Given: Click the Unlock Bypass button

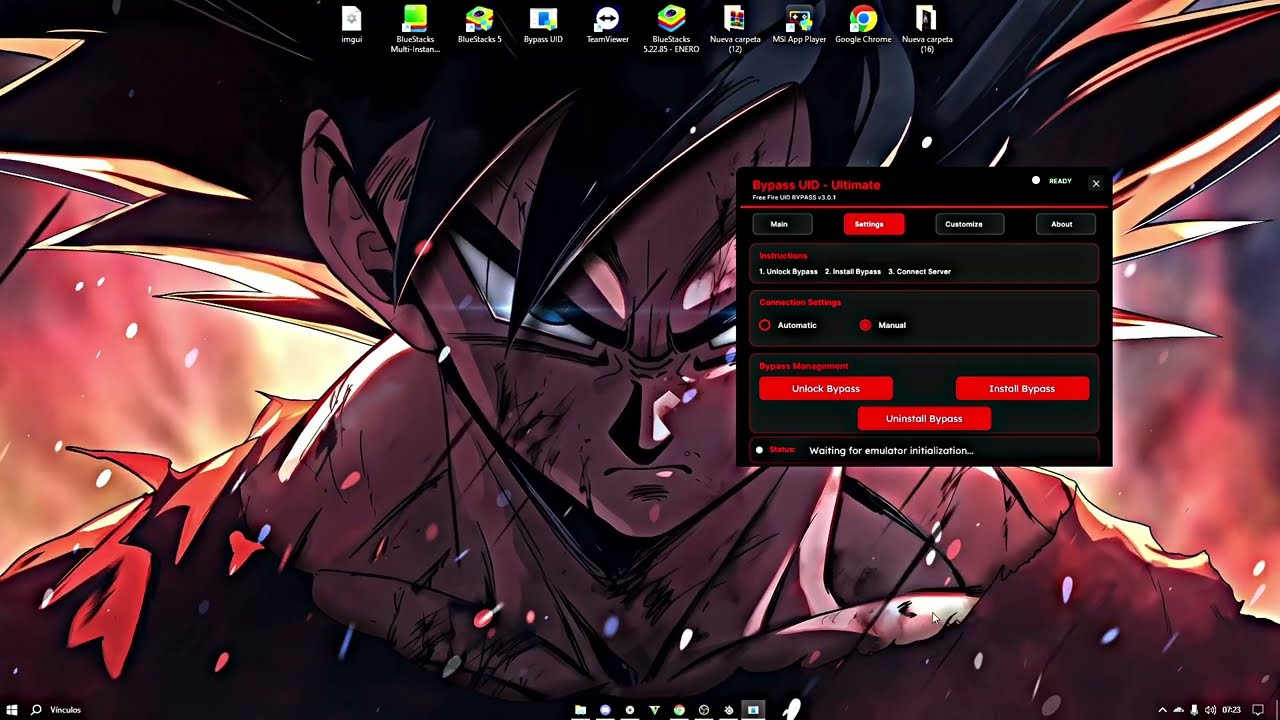Looking at the screenshot, I should coord(826,388).
